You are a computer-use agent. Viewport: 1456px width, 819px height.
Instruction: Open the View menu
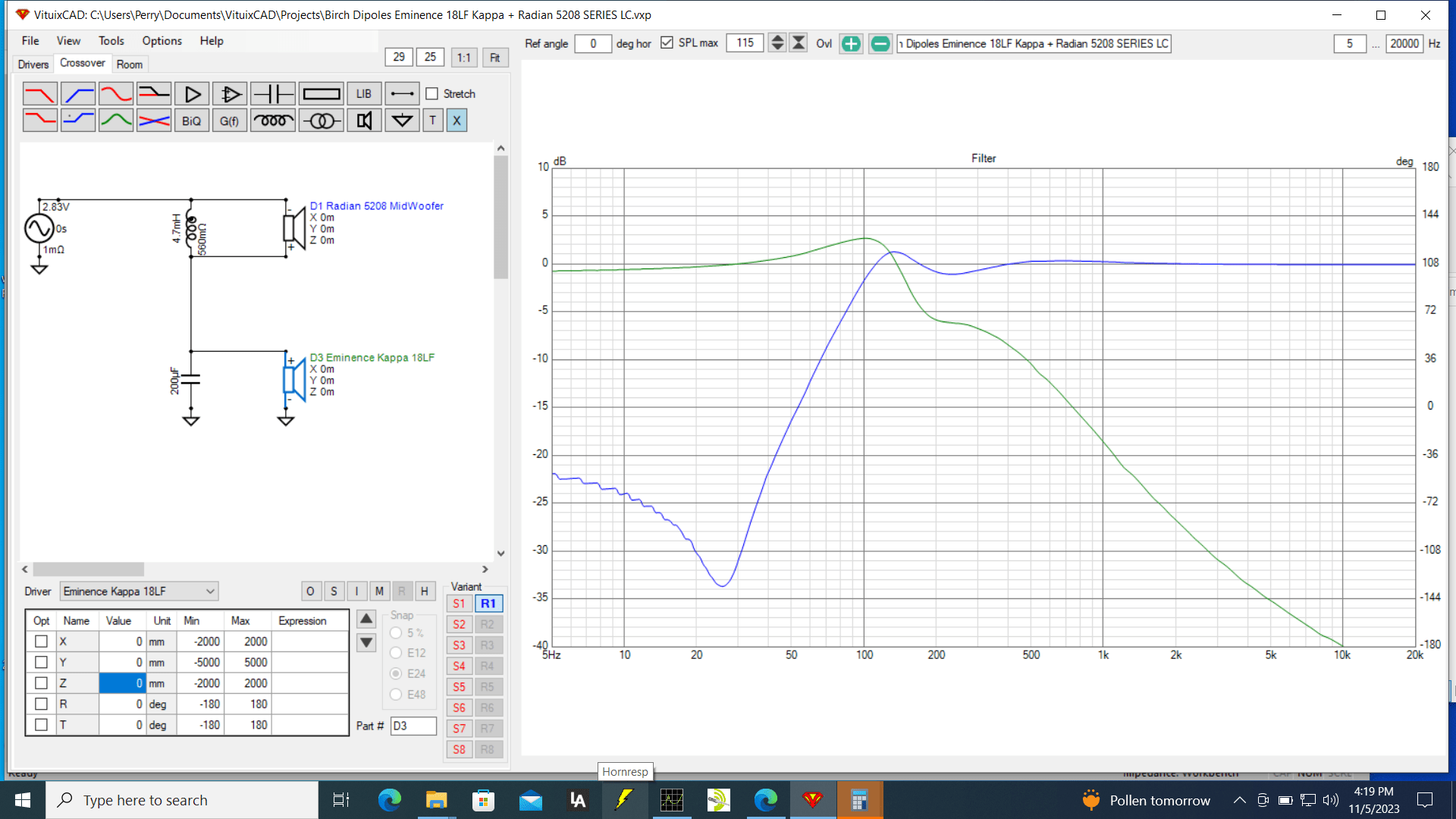68,41
